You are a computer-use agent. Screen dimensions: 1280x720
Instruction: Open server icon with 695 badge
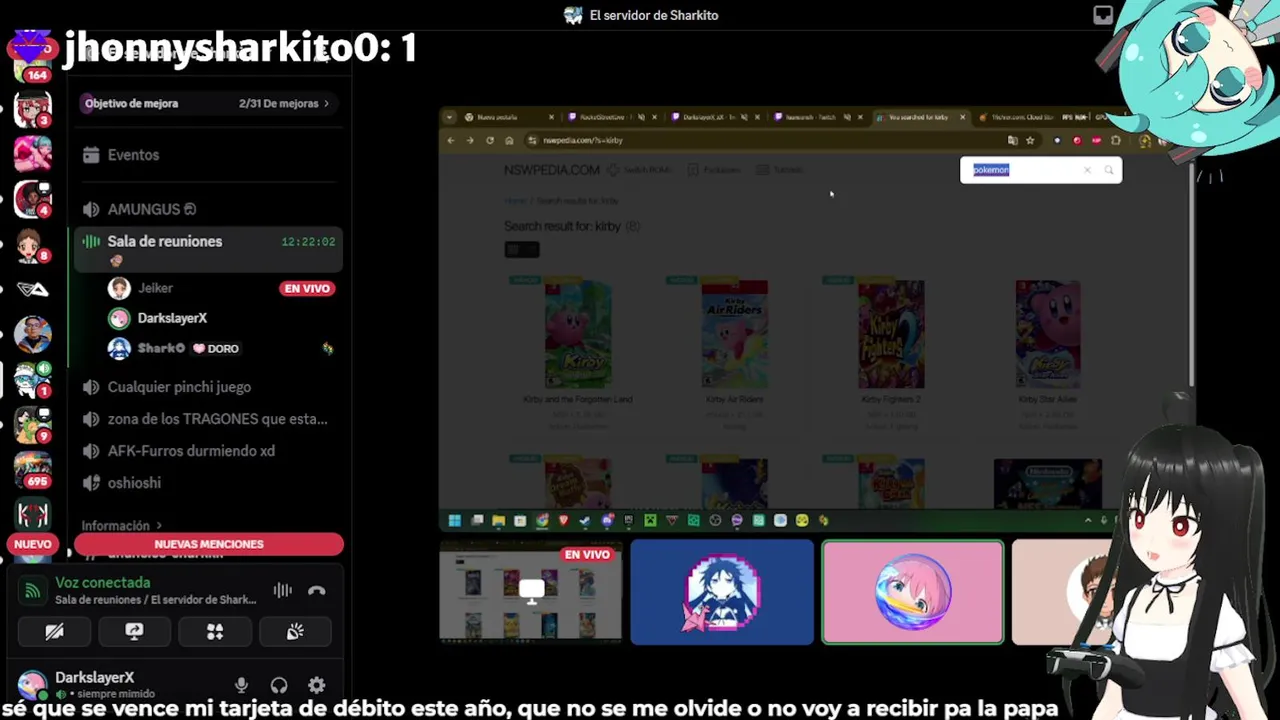click(x=32, y=471)
